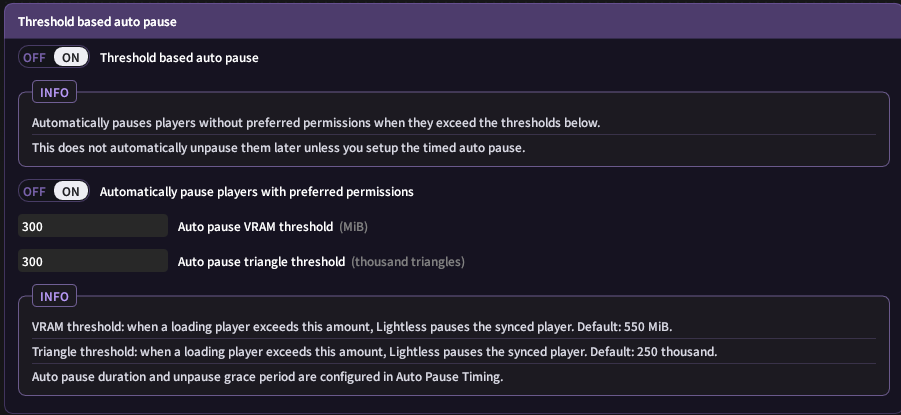Toggle auto pause for preferred permissions players

point(54,191)
